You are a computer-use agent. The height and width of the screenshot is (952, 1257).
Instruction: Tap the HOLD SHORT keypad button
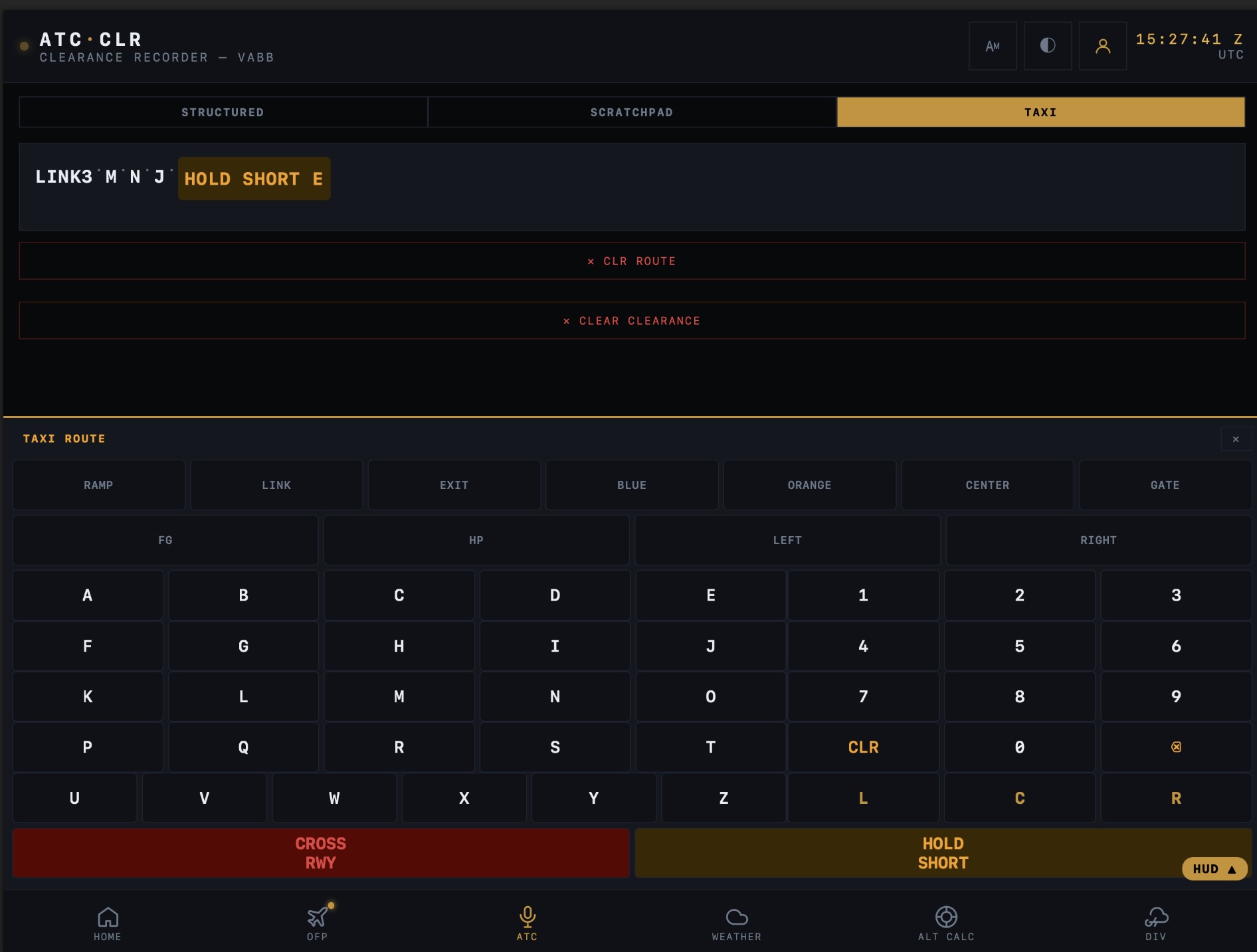943,853
